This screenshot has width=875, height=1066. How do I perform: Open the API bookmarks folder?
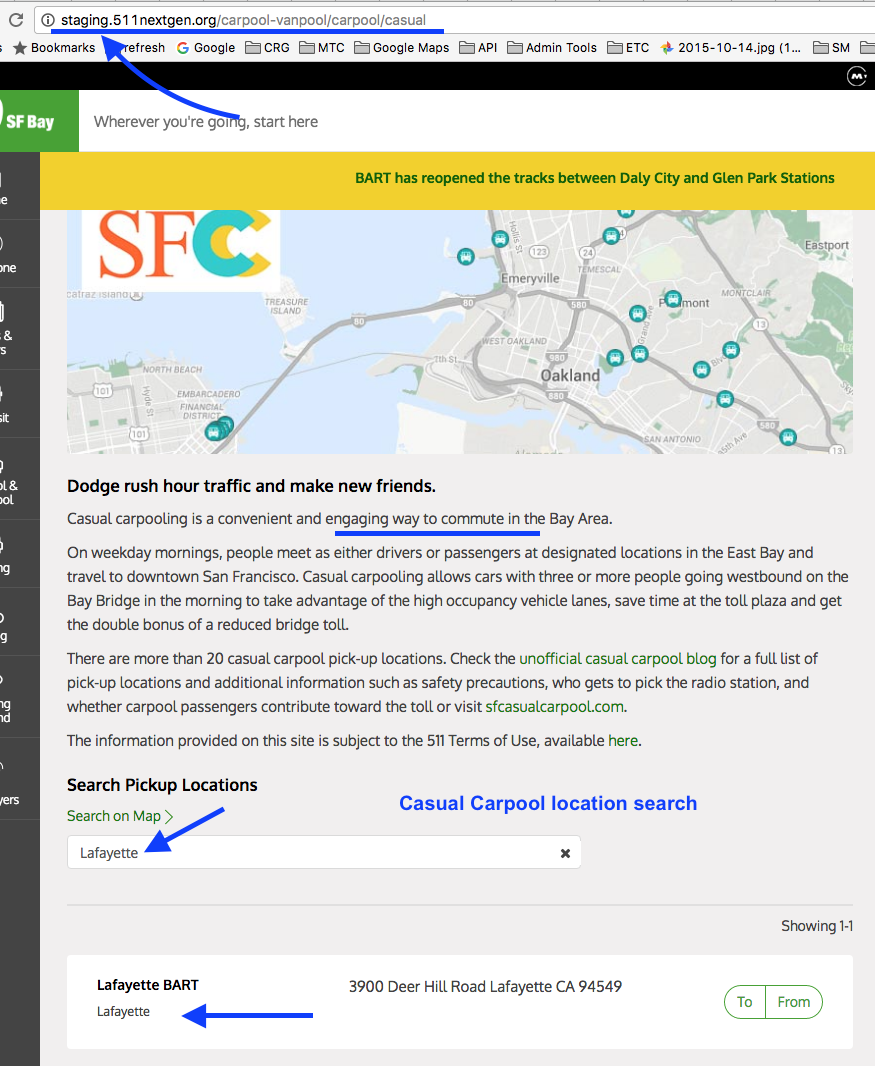coord(479,48)
